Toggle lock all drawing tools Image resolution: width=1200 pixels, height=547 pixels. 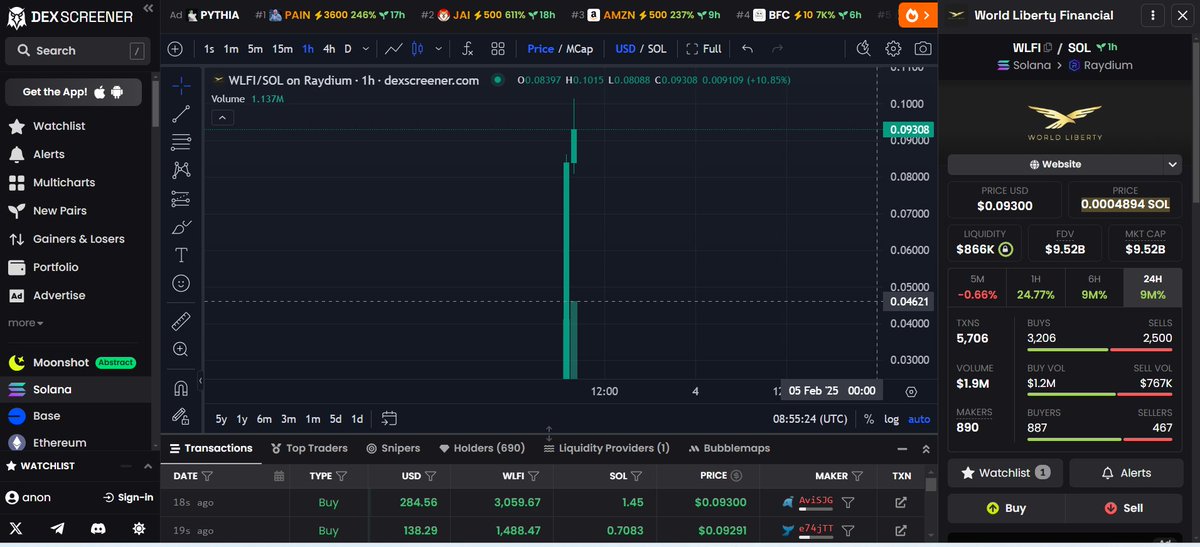pyautogui.click(x=181, y=415)
